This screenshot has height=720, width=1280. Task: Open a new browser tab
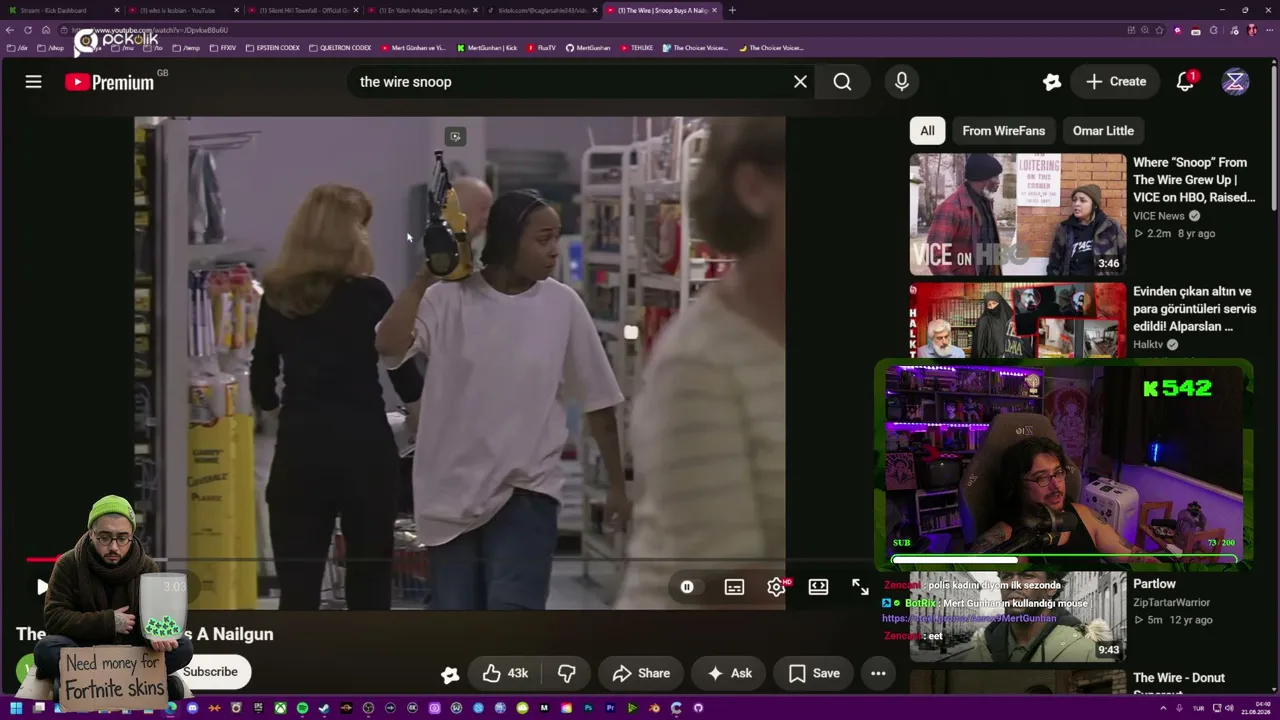(732, 10)
